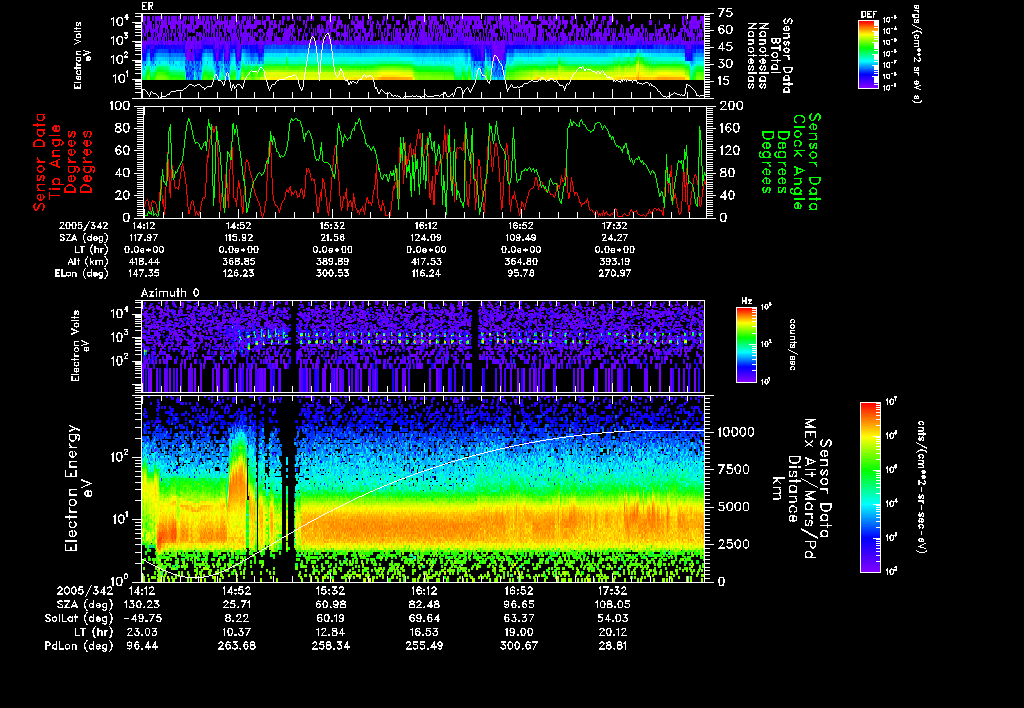This screenshot has height=708, width=1024.
Task: Select lower SZA value '82.48'
Action: point(424,604)
